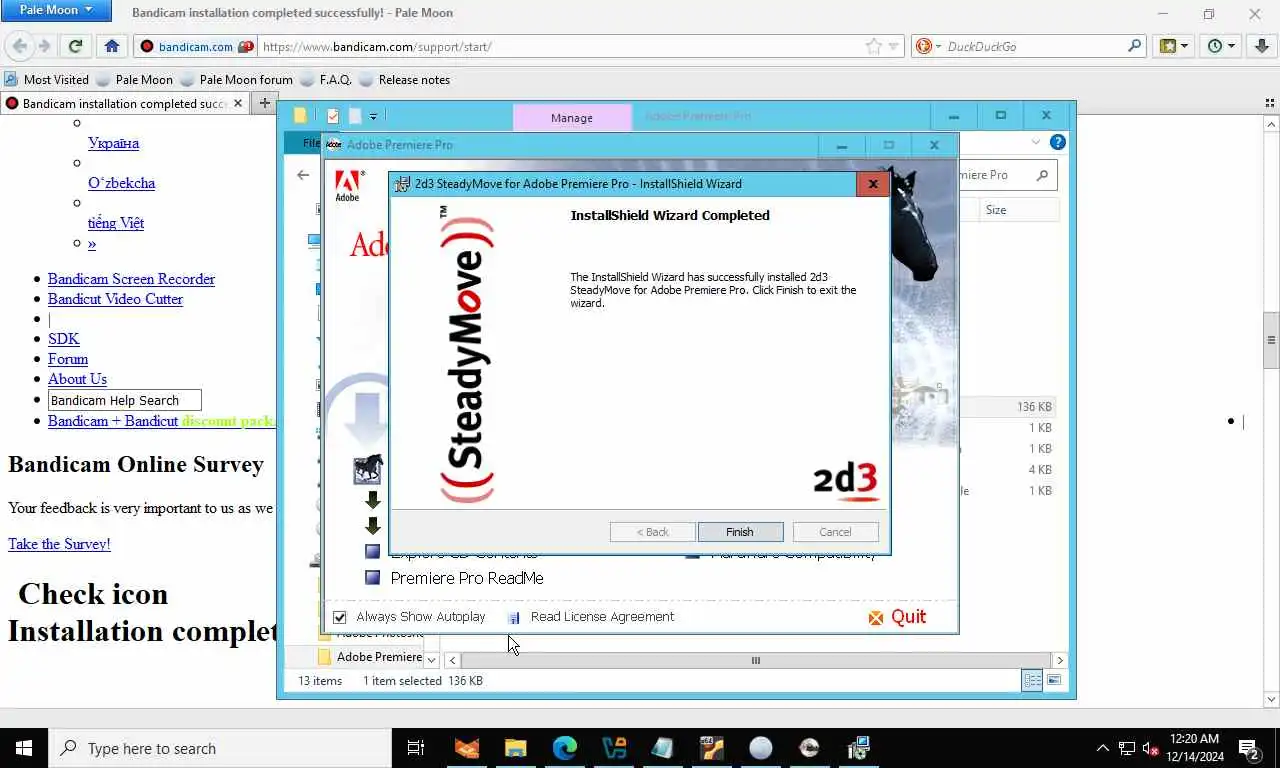The height and width of the screenshot is (768, 1280).
Task: Open the Most Visited bookmarks folder
Action: [46, 80]
